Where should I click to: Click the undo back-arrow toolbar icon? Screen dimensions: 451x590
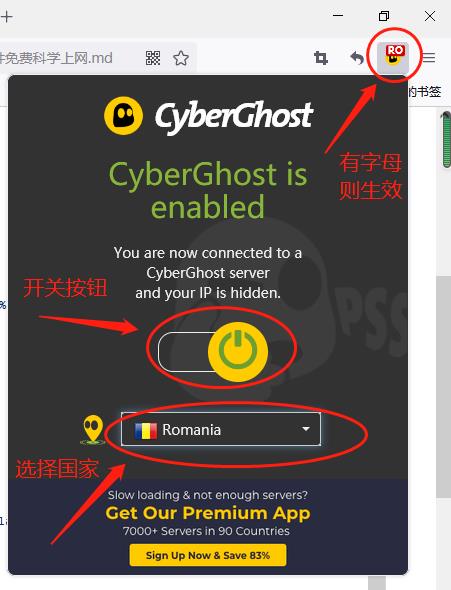[x=357, y=58]
